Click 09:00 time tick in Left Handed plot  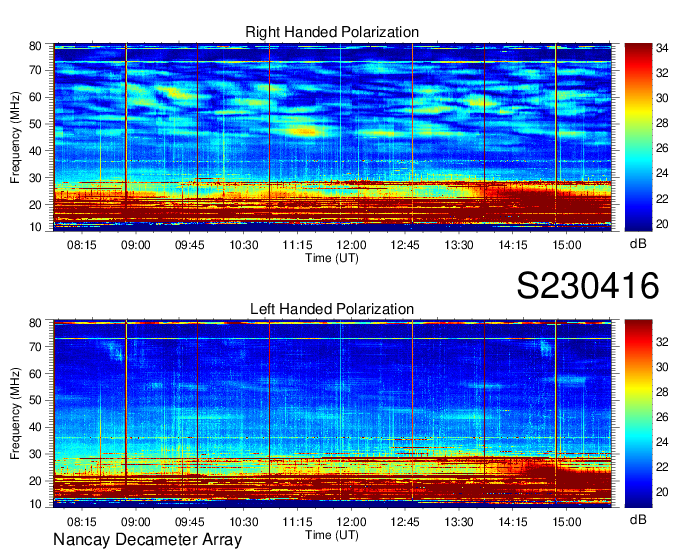[x=136, y=522]
